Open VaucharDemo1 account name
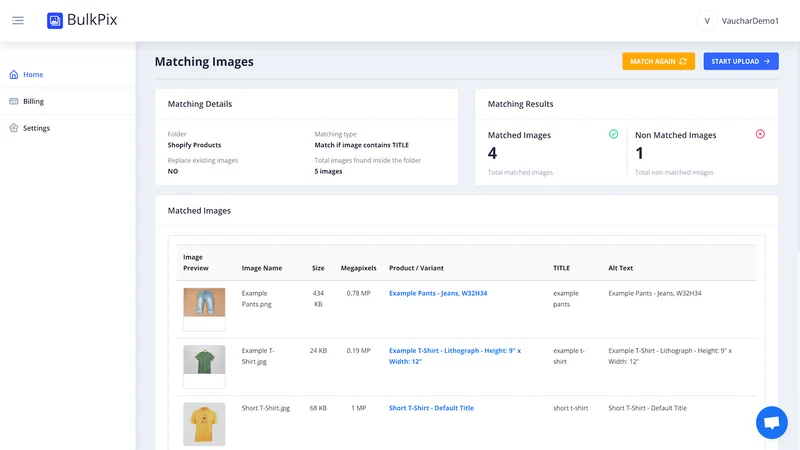Screen dimensions: 800x450 click(x=750, y=21)
